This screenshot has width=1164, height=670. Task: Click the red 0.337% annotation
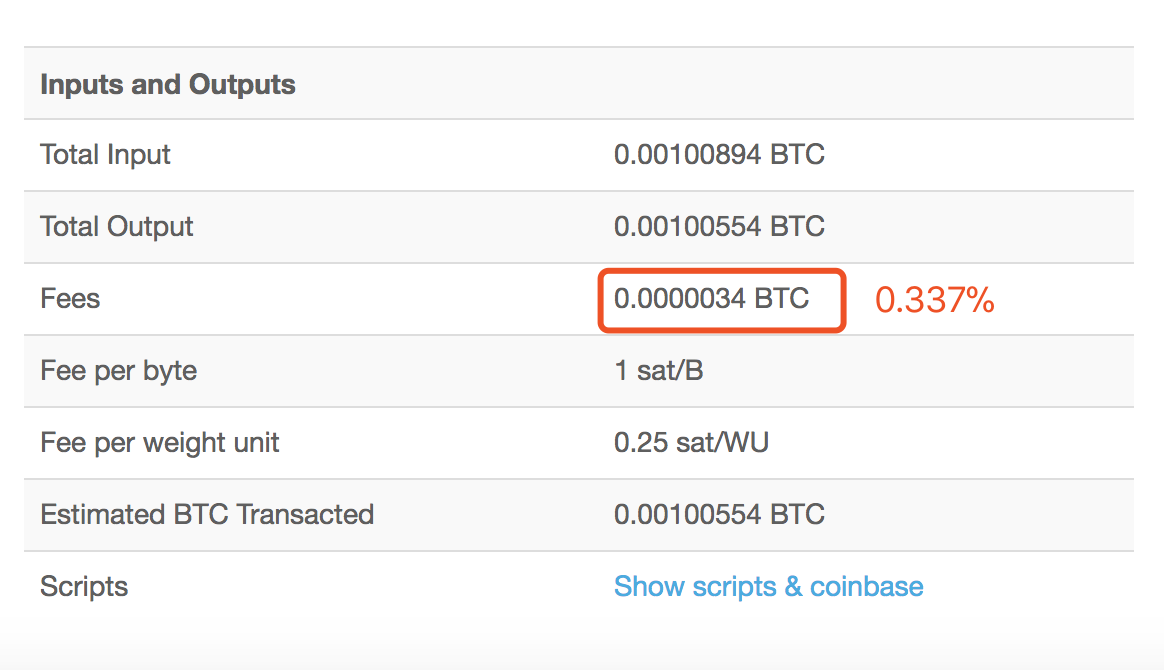(935, 300)
